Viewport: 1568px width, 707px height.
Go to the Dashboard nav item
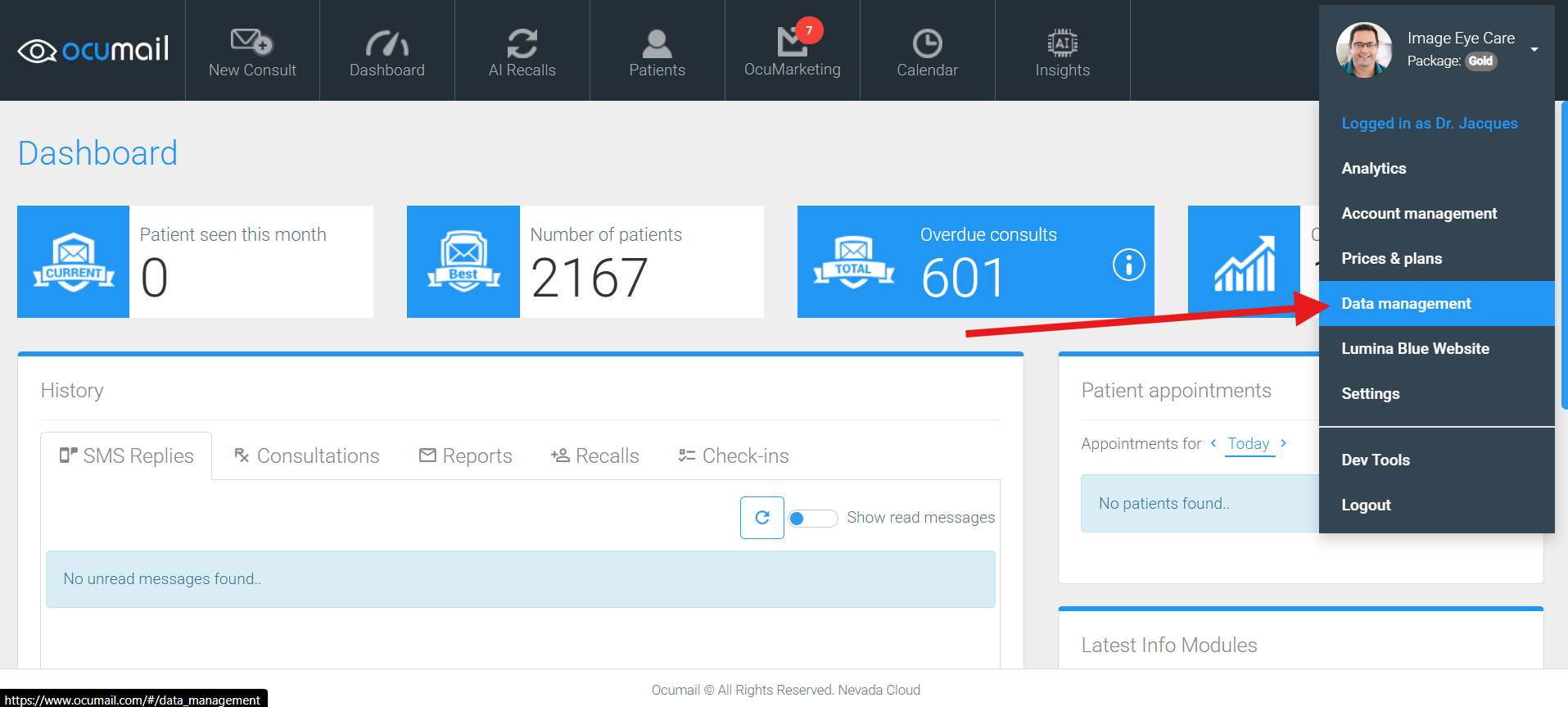387,51
